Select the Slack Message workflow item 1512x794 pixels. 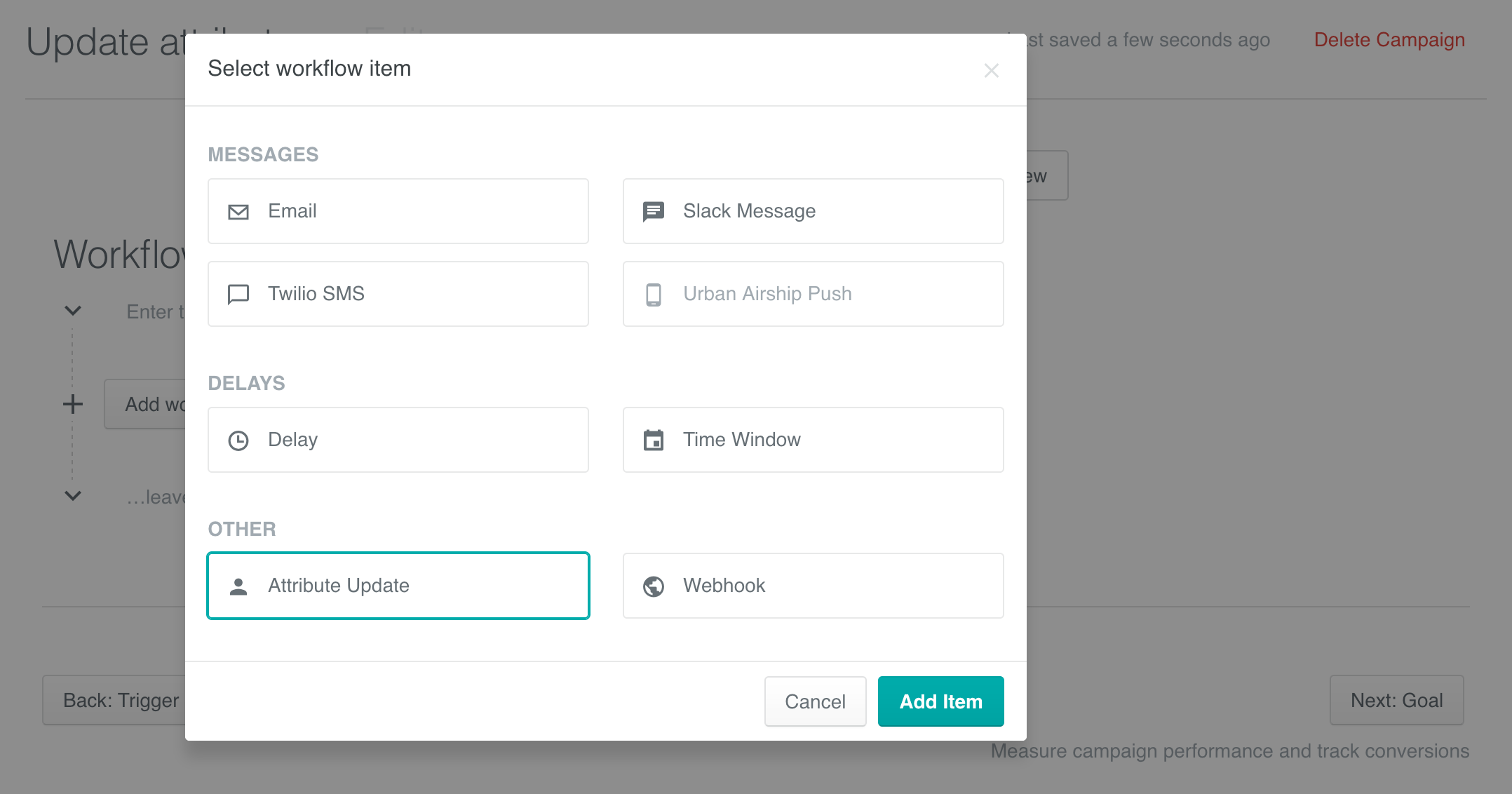(x=813, y=211)
